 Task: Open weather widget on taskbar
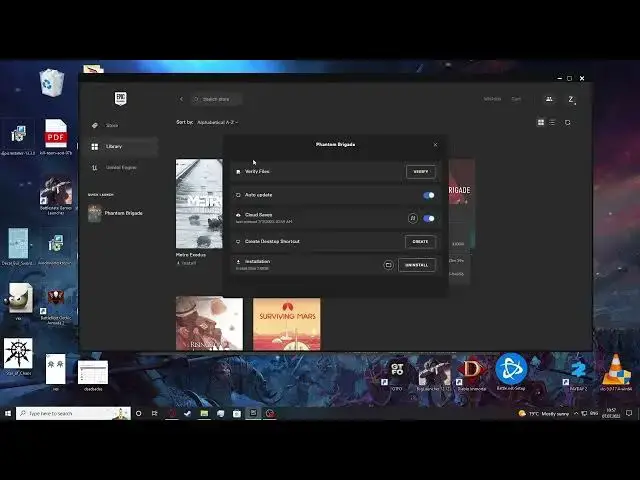click(x=543, y=413)
